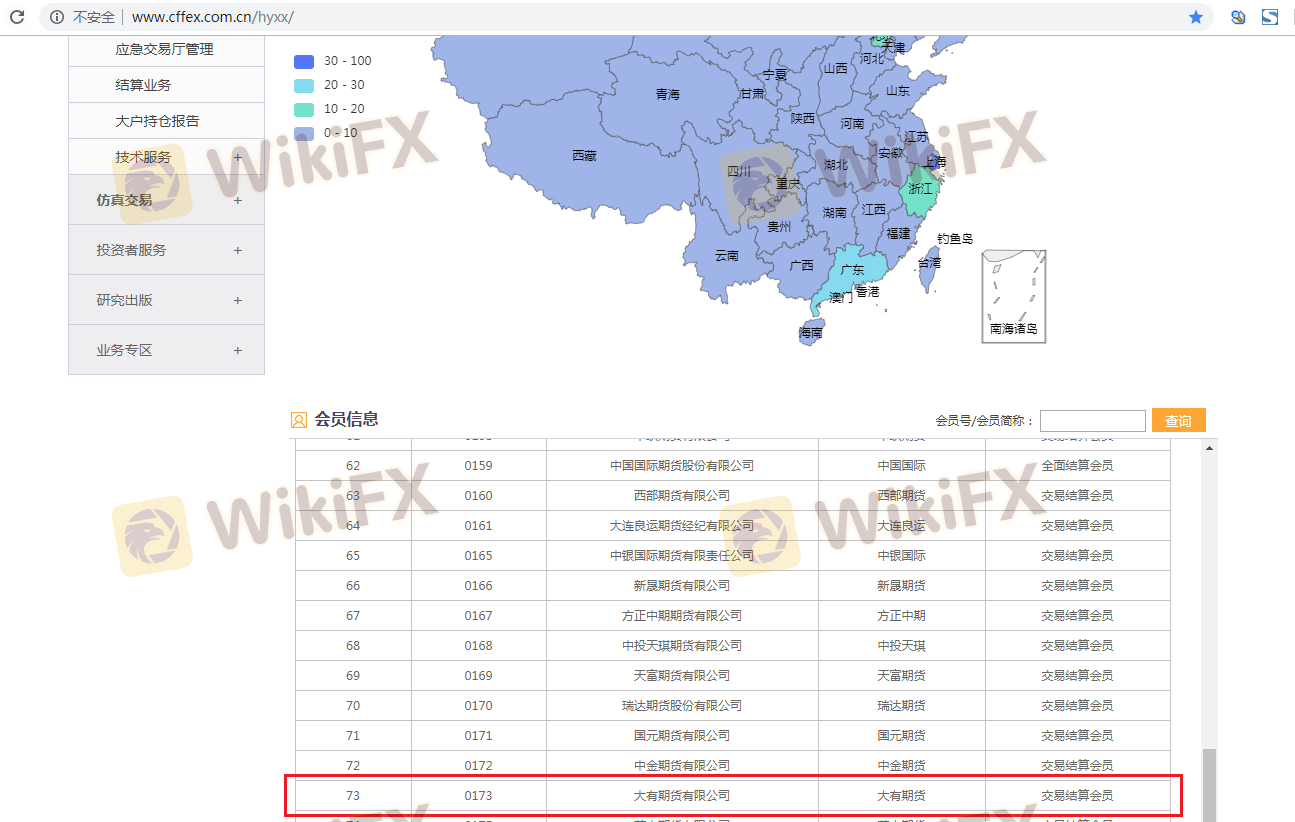
Task: Click the site security info icon
Action: (x=57, y=17)
